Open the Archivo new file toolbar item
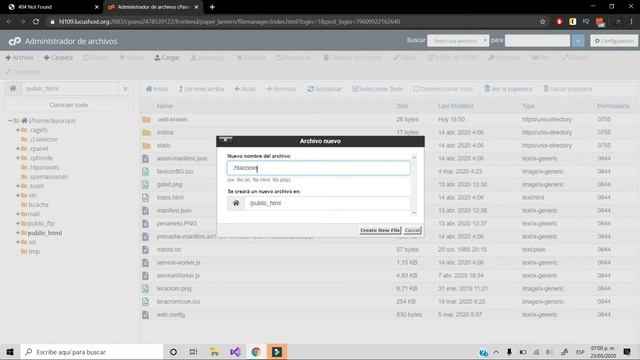This screenshot has height=360, width=640. pyautogui.click(x=20, y=58)
